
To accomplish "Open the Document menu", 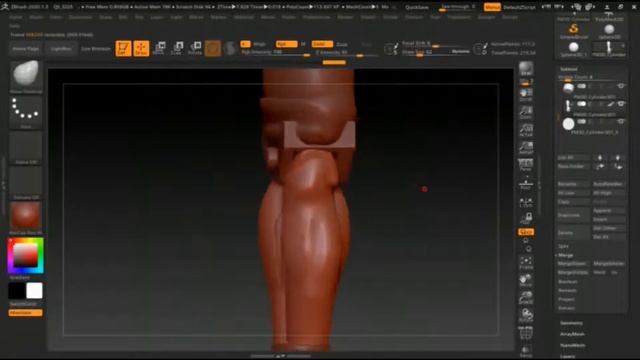I will tap(80, 17).
